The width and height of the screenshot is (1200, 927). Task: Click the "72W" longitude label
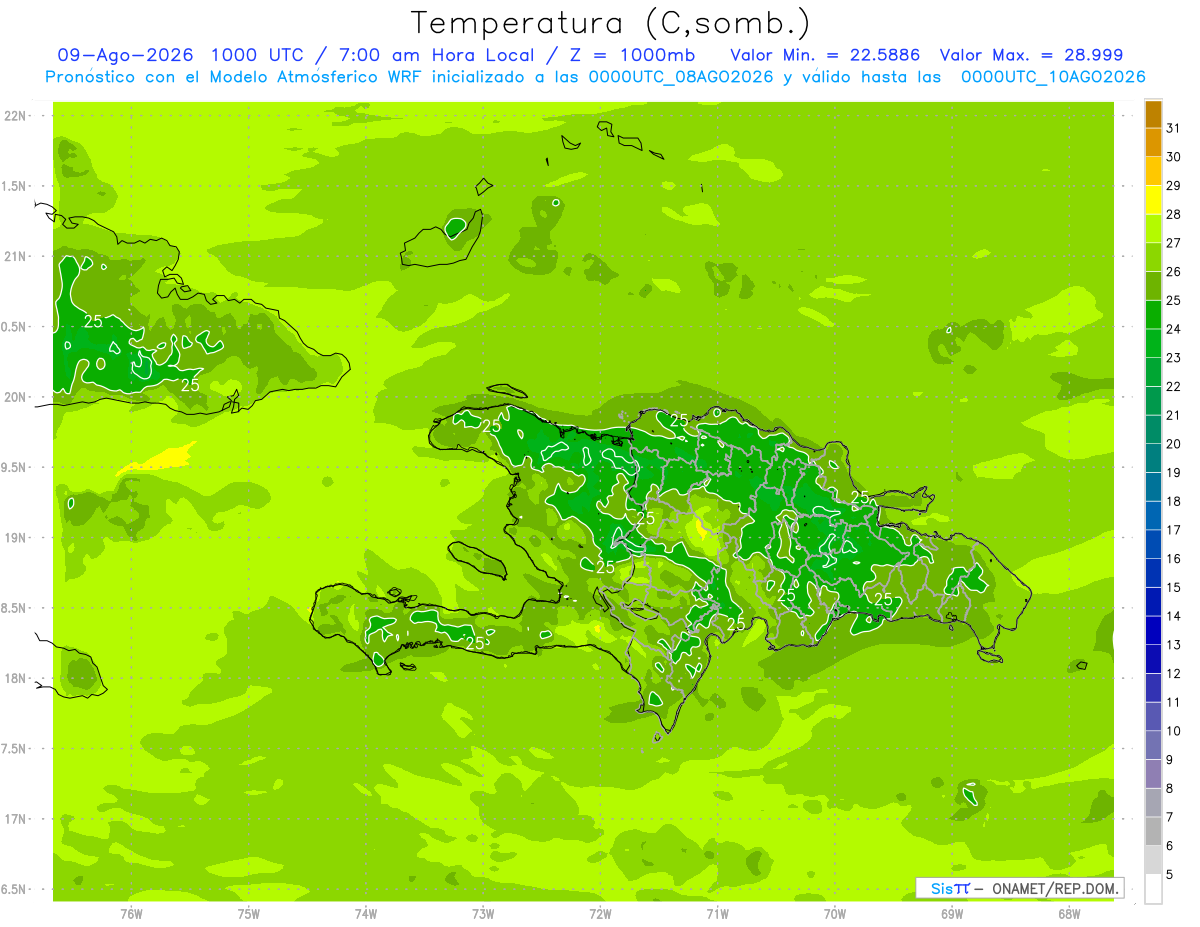(600, 914)
